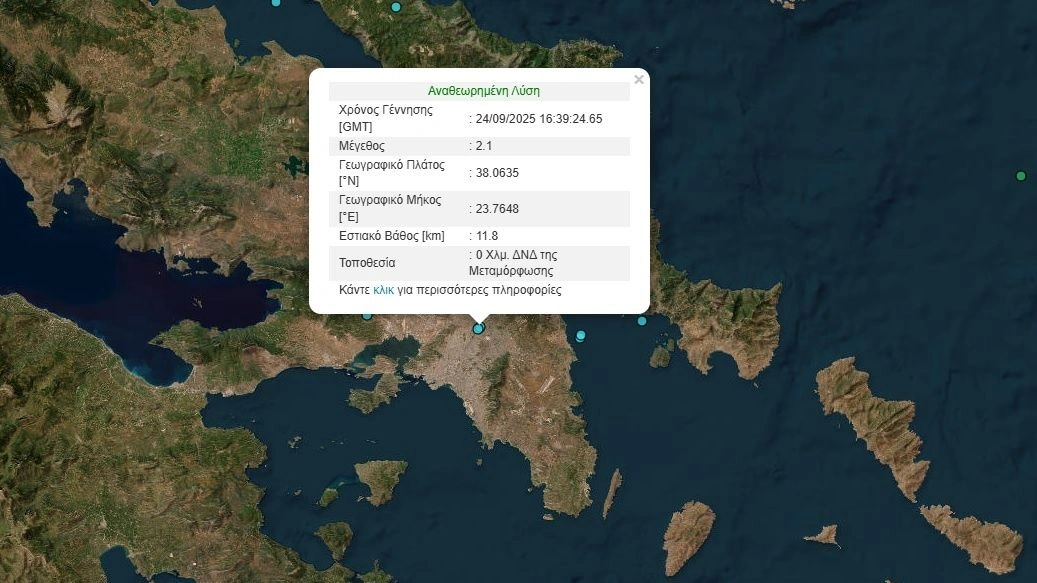The height and width of the screenshot is (583, 1037).
Task: Click the 'Μέγεθος' row label
Action: coord(362,146)
